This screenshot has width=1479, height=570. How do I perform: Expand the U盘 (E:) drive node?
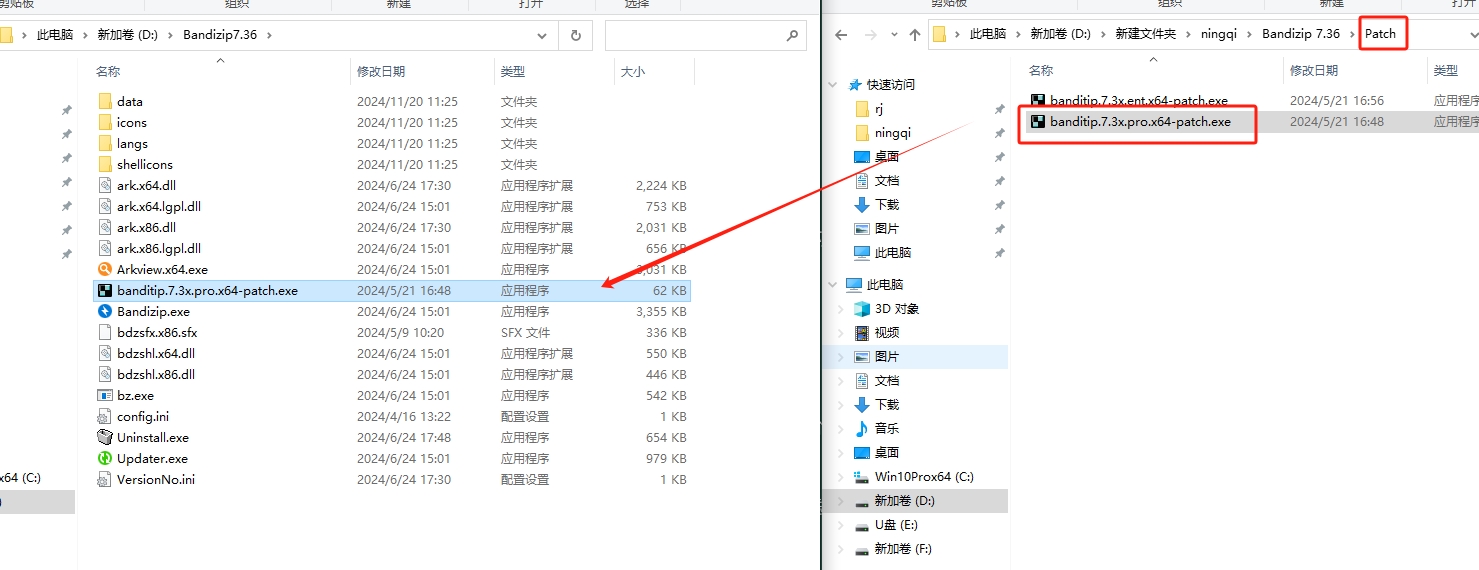tap(841, 525)
